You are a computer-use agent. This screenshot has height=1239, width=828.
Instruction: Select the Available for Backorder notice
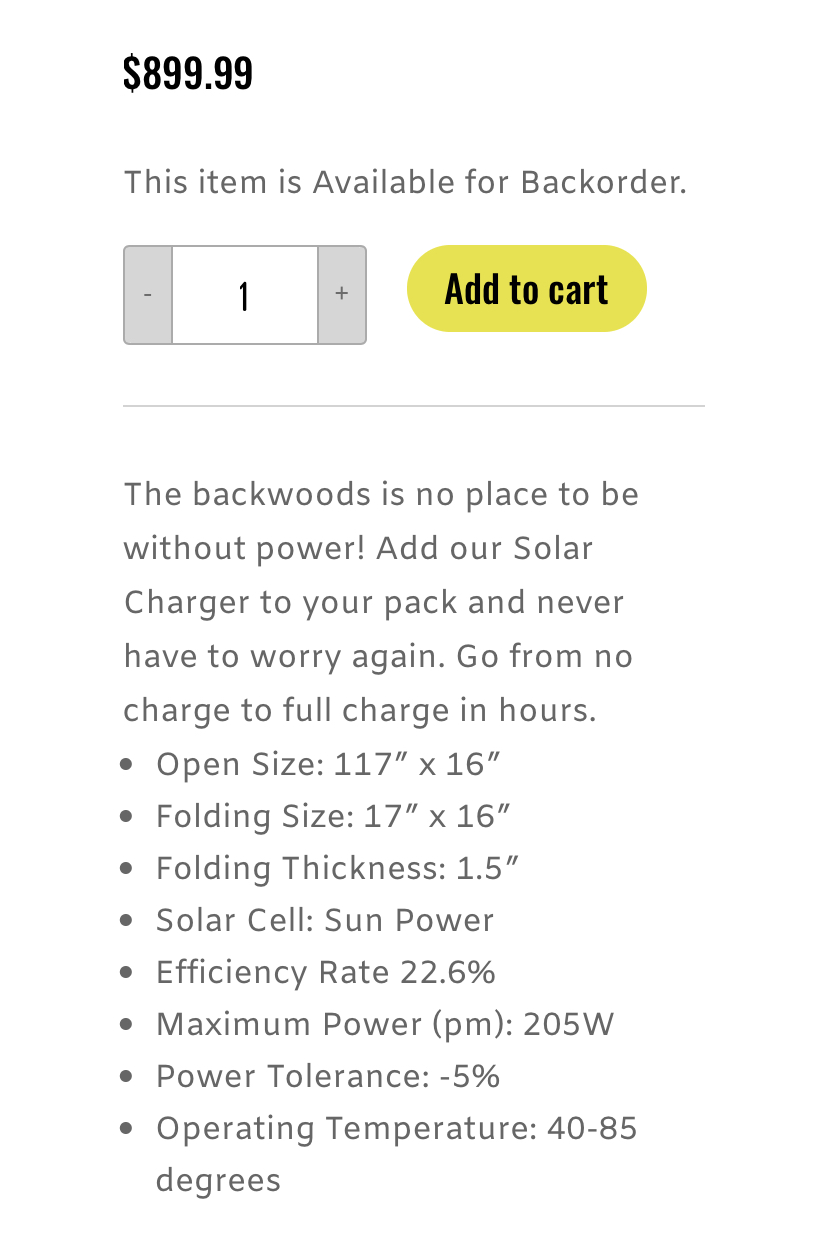(x=405, y=183)
